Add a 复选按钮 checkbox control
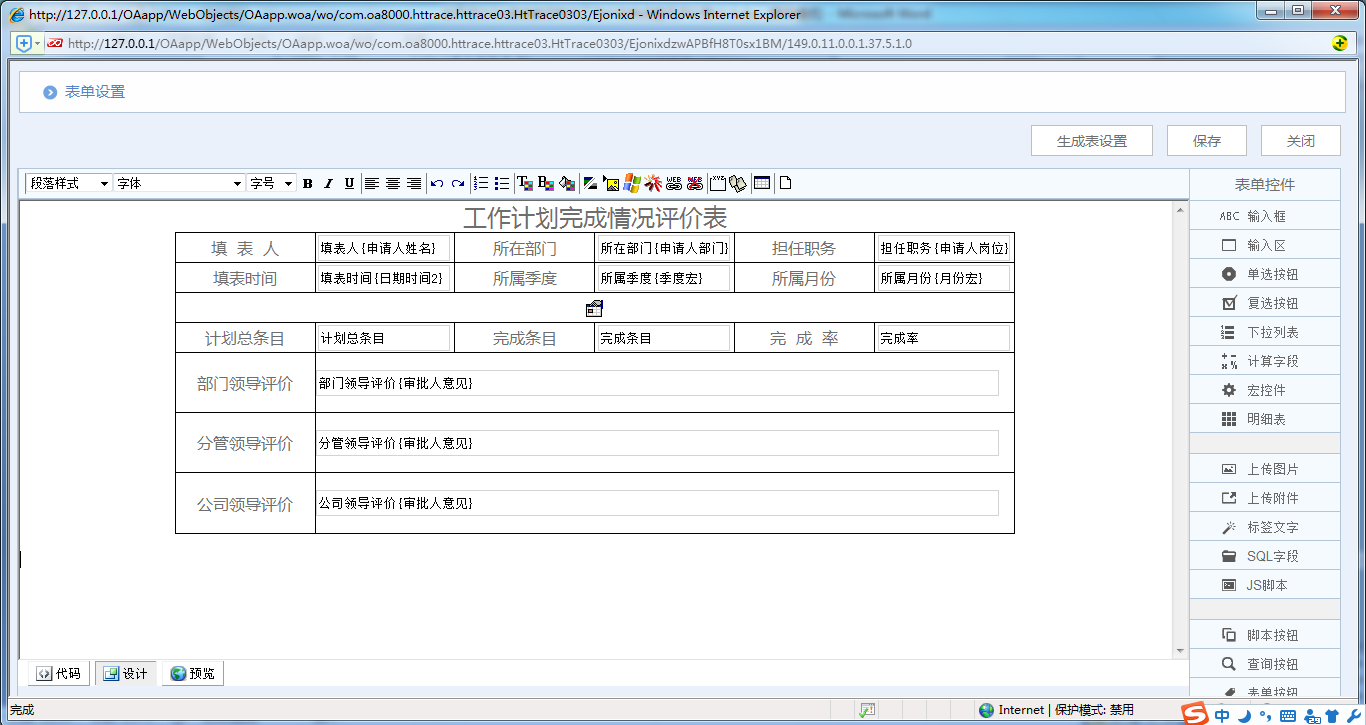Viewport: 1366px width, 725px height. (1264, 302)
